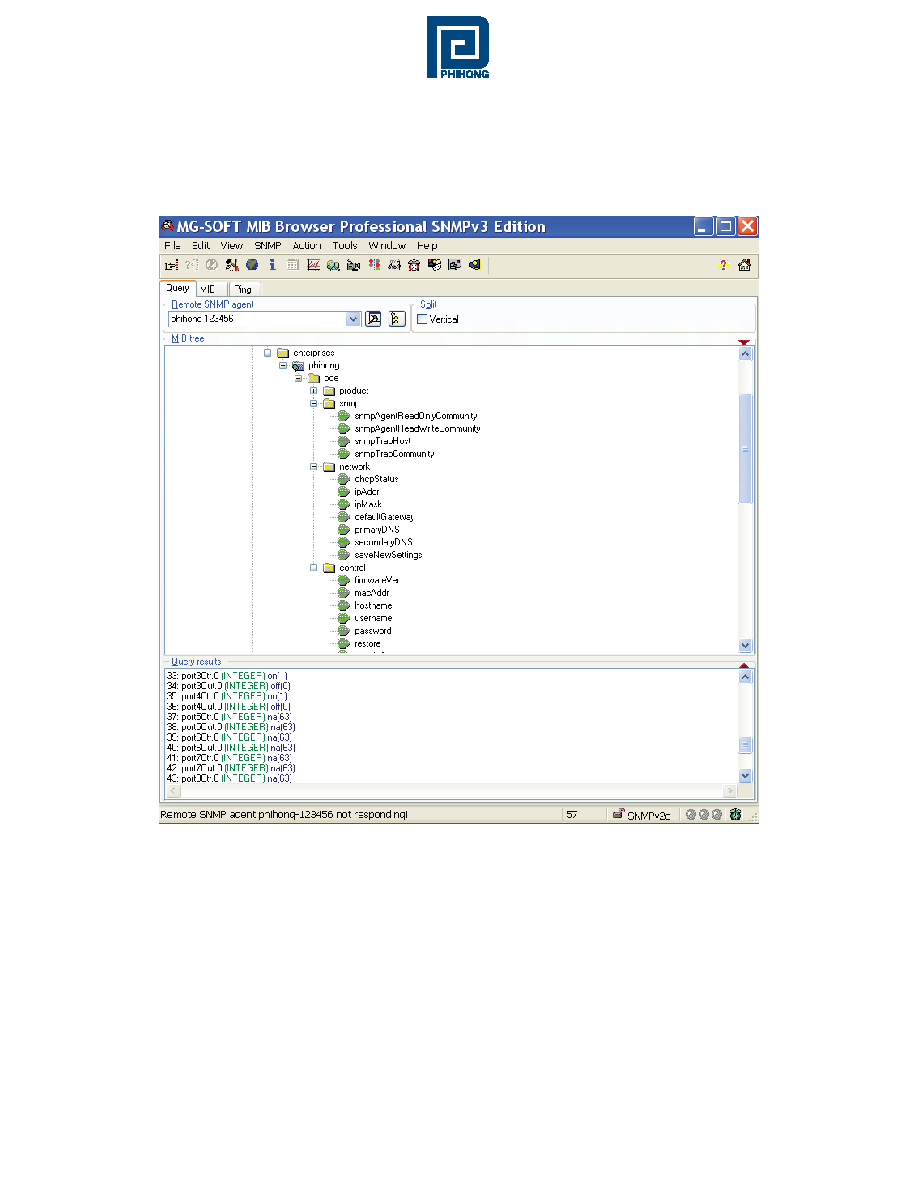The image size is (918, 1188).
Task: Click the blue globe toolbar icon
Action: [x=252, y=264]
